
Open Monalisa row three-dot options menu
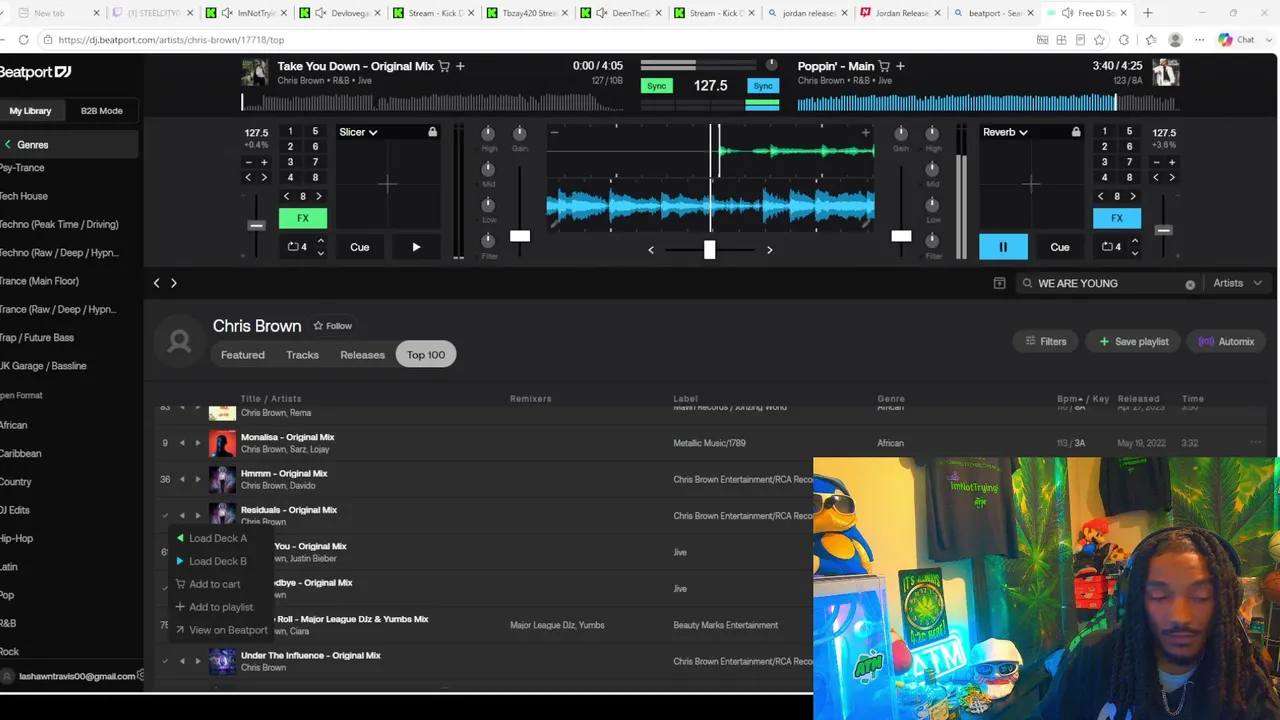pos(1255,443)
